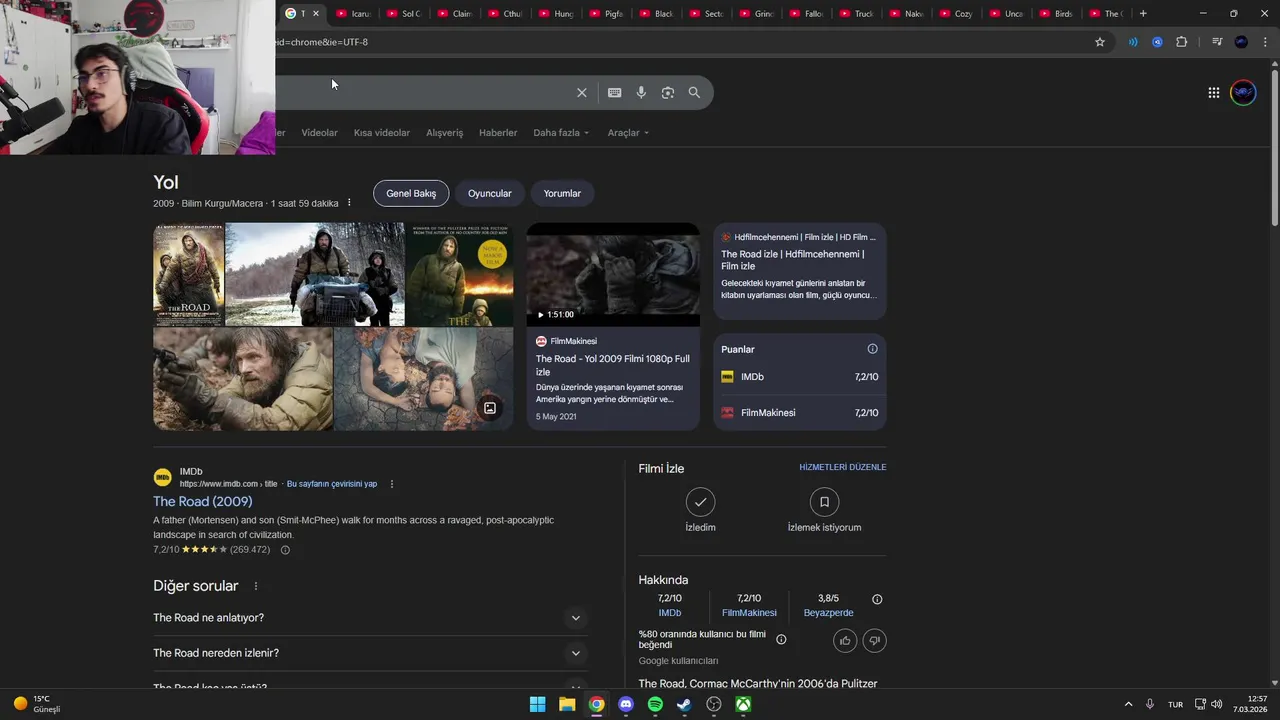Switch to Yorumlar tab
1280x720 pixels.
click(562, 193)
